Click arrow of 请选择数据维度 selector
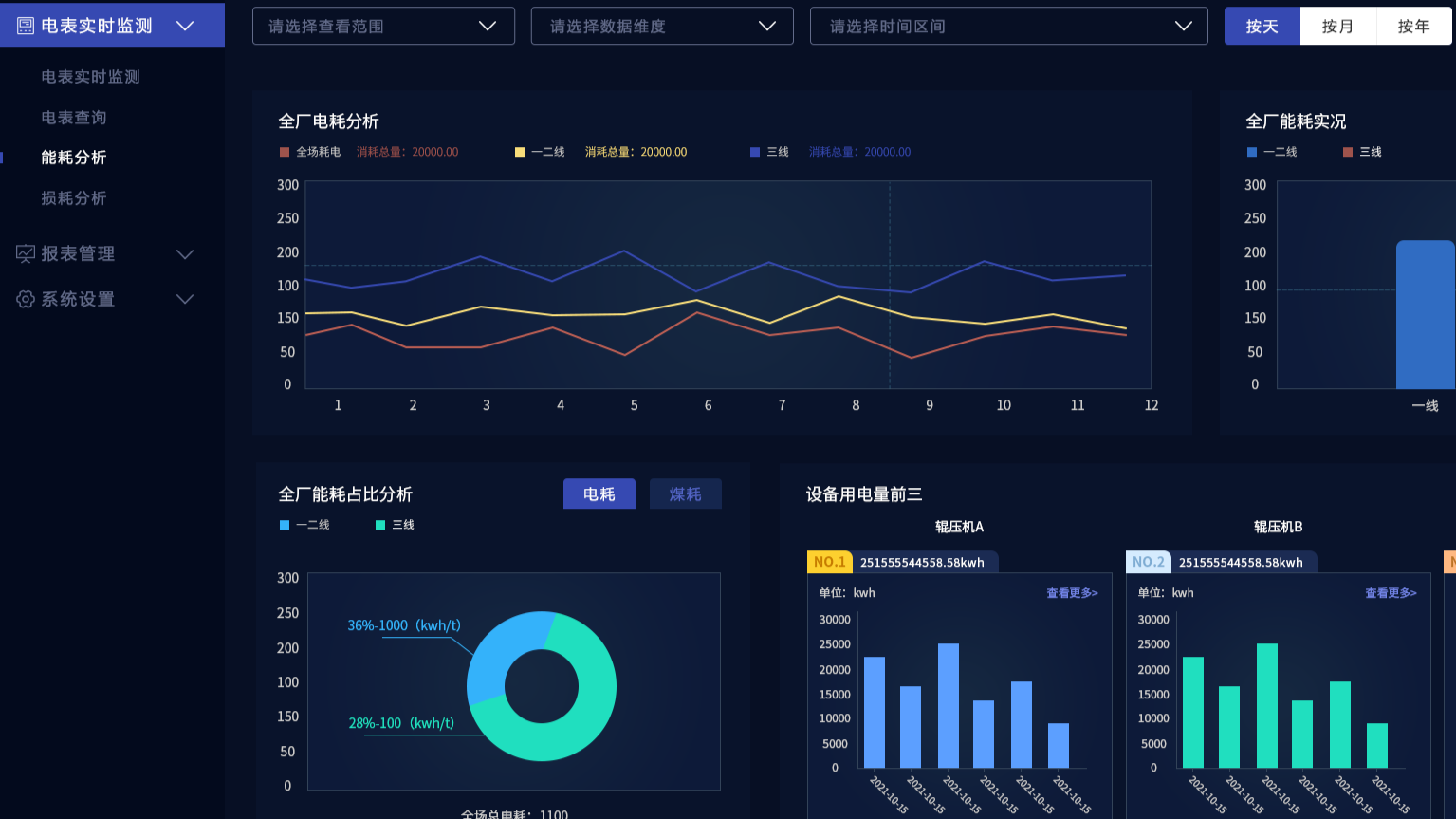Screen dimensions: 1456x819 coord(767,27)
